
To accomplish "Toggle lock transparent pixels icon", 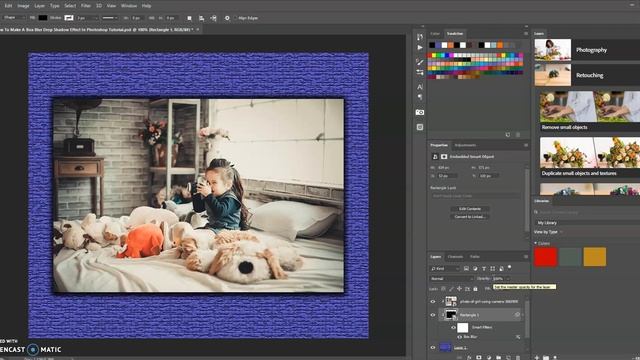I will (444, 289).
